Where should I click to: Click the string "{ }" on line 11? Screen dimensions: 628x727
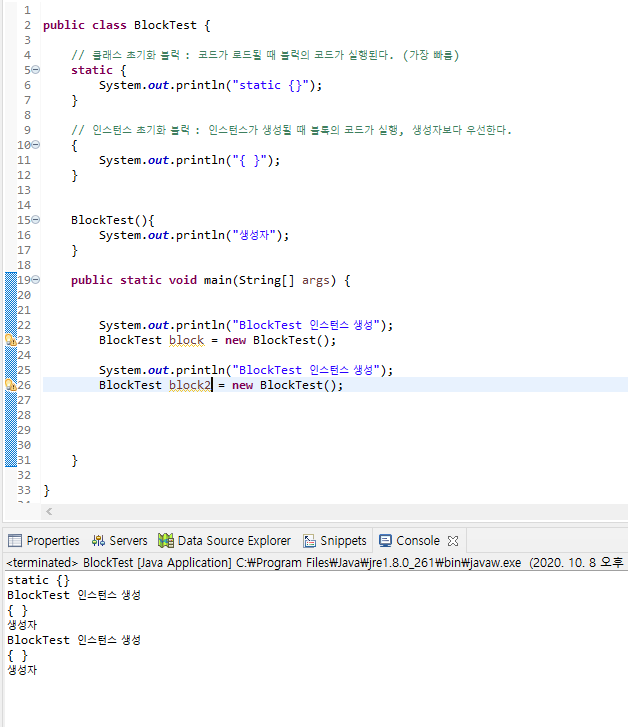click(250, 160)
